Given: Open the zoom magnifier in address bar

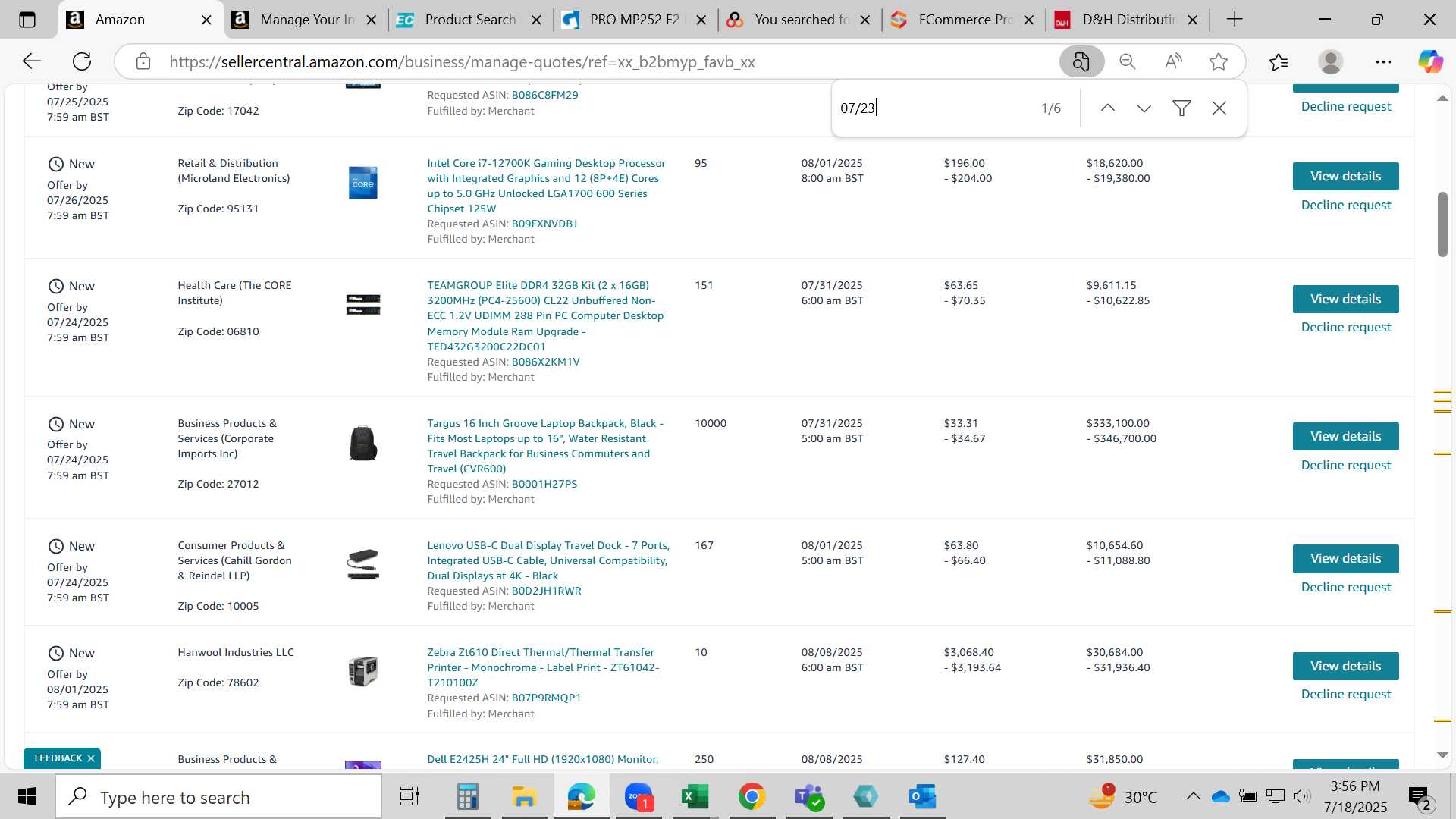Looking at the screenshot, I should coord(1128,61).
